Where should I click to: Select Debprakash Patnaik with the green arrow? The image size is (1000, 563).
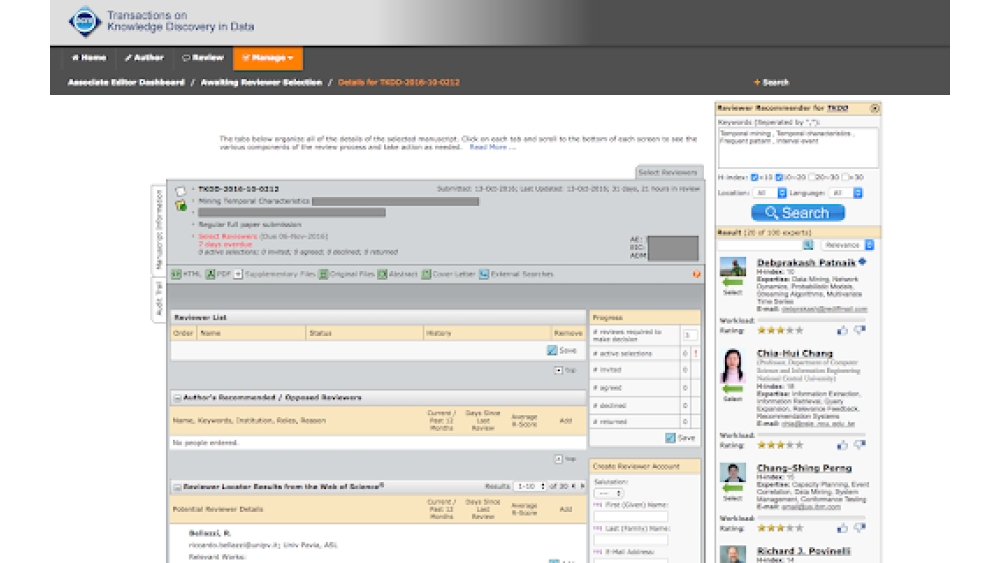733,282
